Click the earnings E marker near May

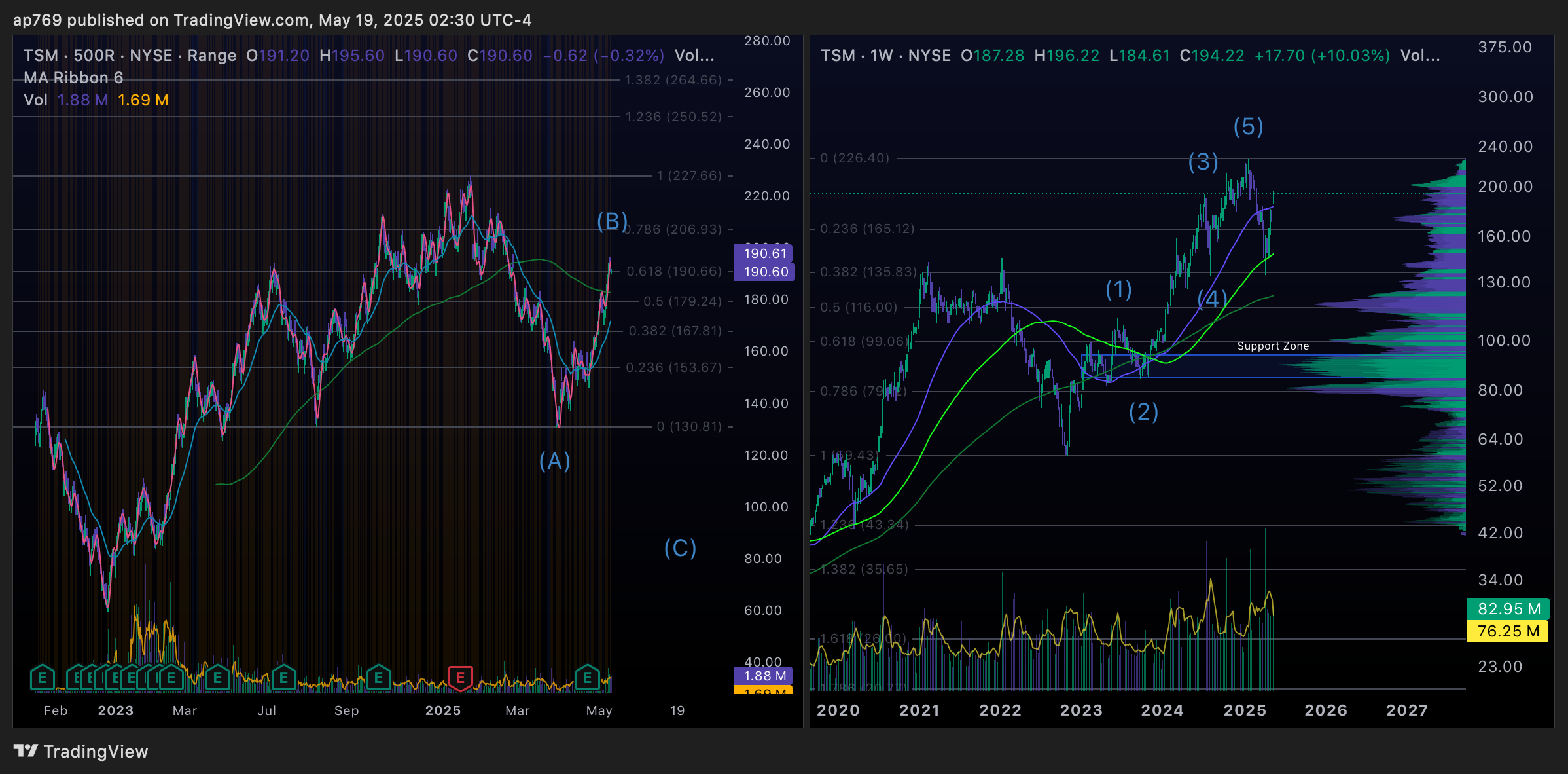tap(587, 678)
